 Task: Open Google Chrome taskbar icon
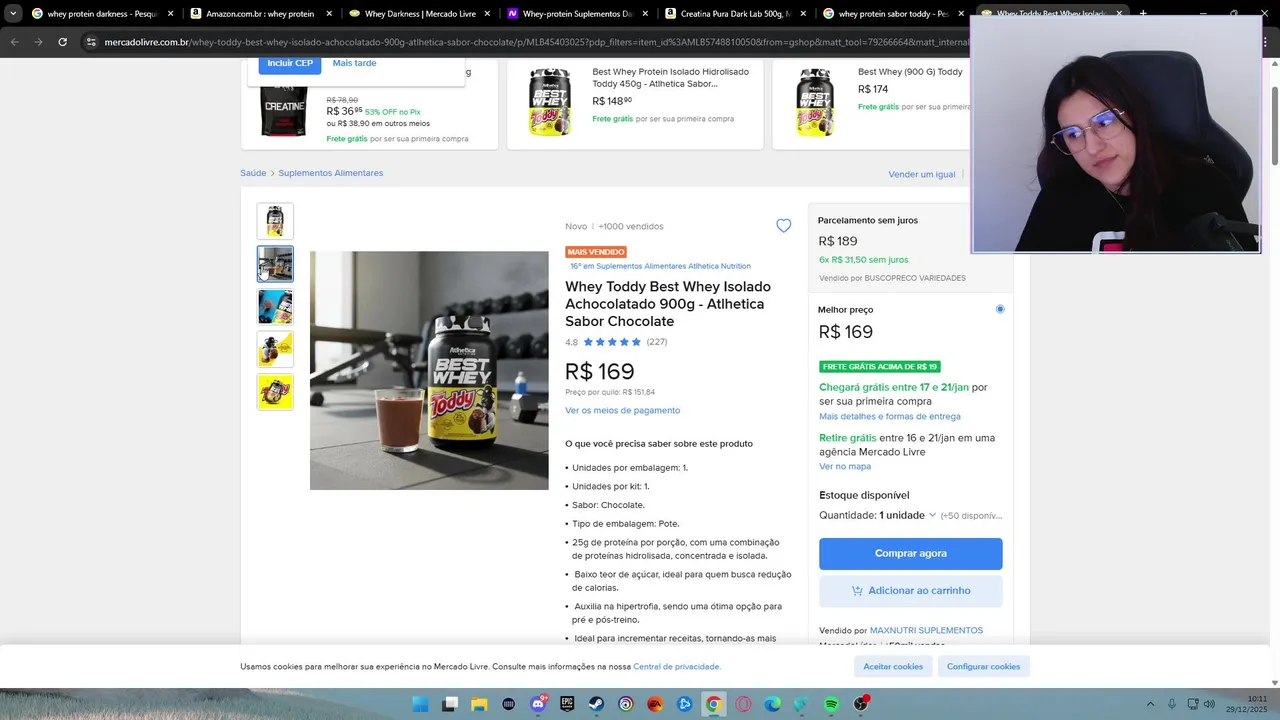[x=713, y=704]
